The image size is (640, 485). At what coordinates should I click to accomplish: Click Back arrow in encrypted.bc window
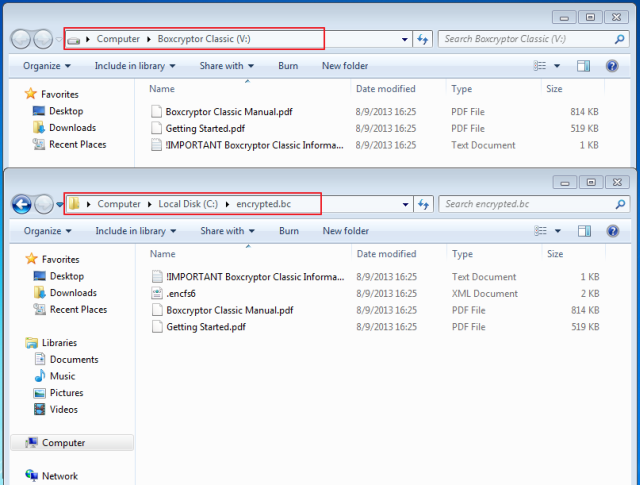tap(21, 204)
